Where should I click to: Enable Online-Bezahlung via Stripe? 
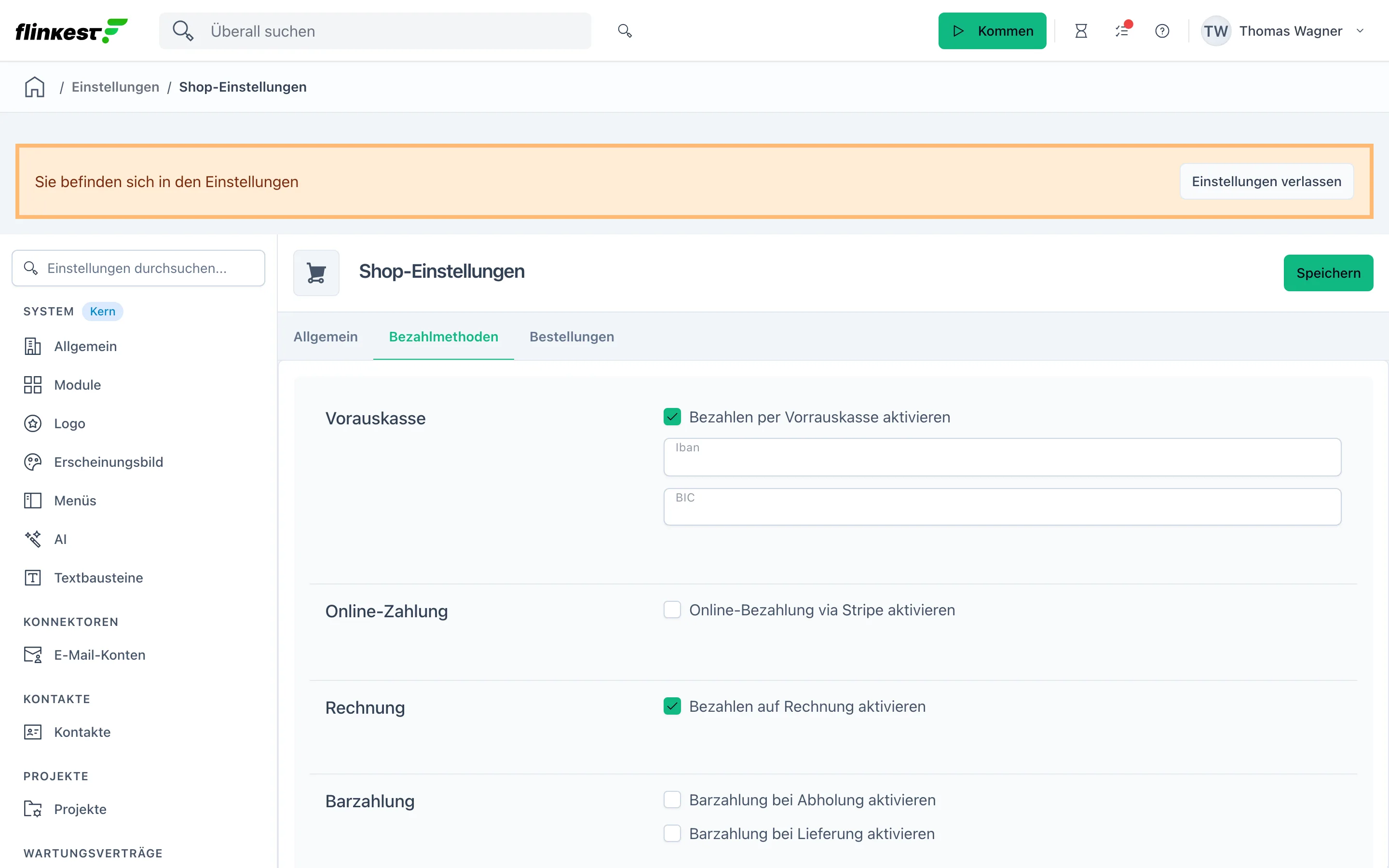672,610
